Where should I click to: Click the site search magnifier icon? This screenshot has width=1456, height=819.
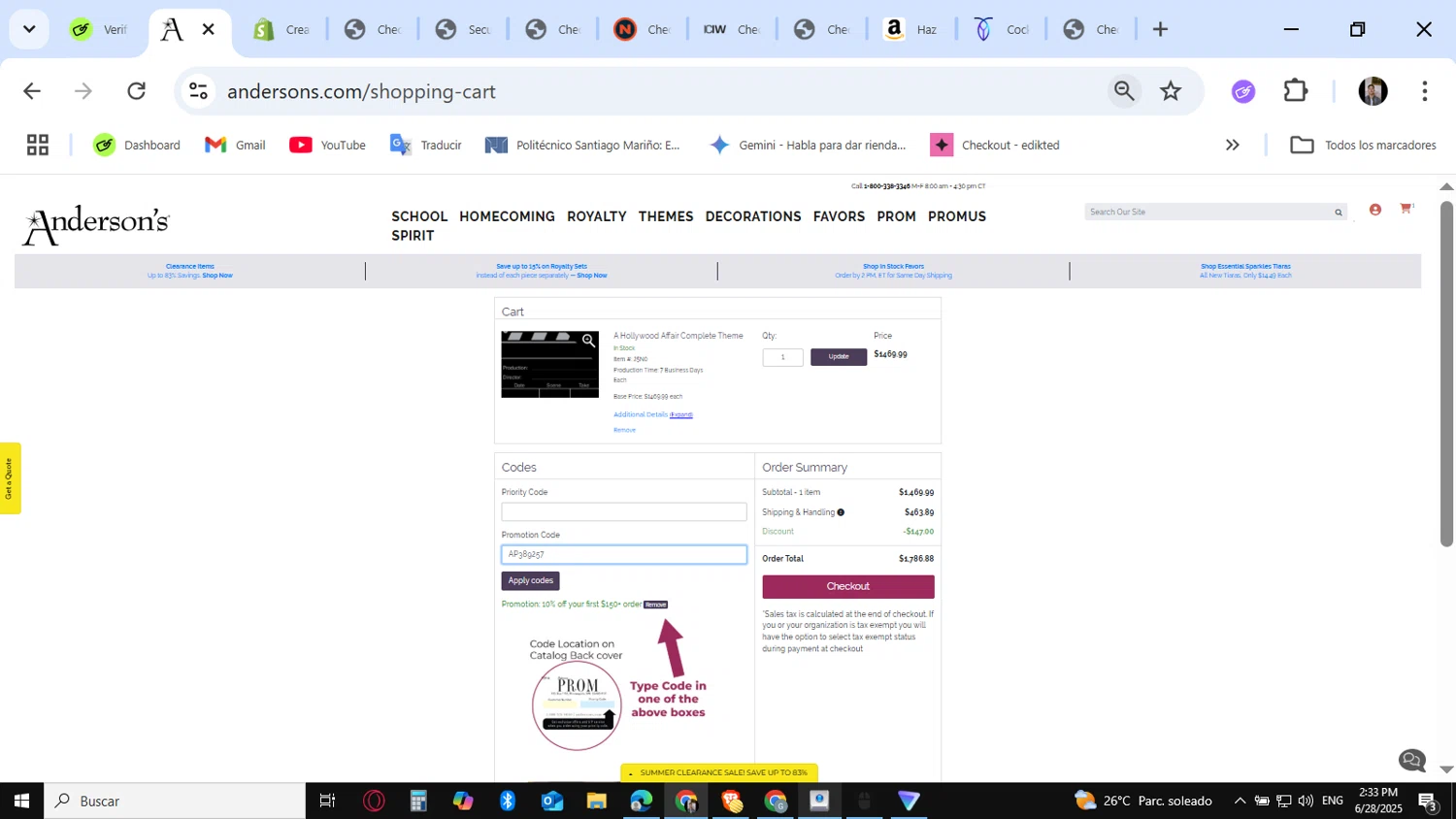point(1339,212)
